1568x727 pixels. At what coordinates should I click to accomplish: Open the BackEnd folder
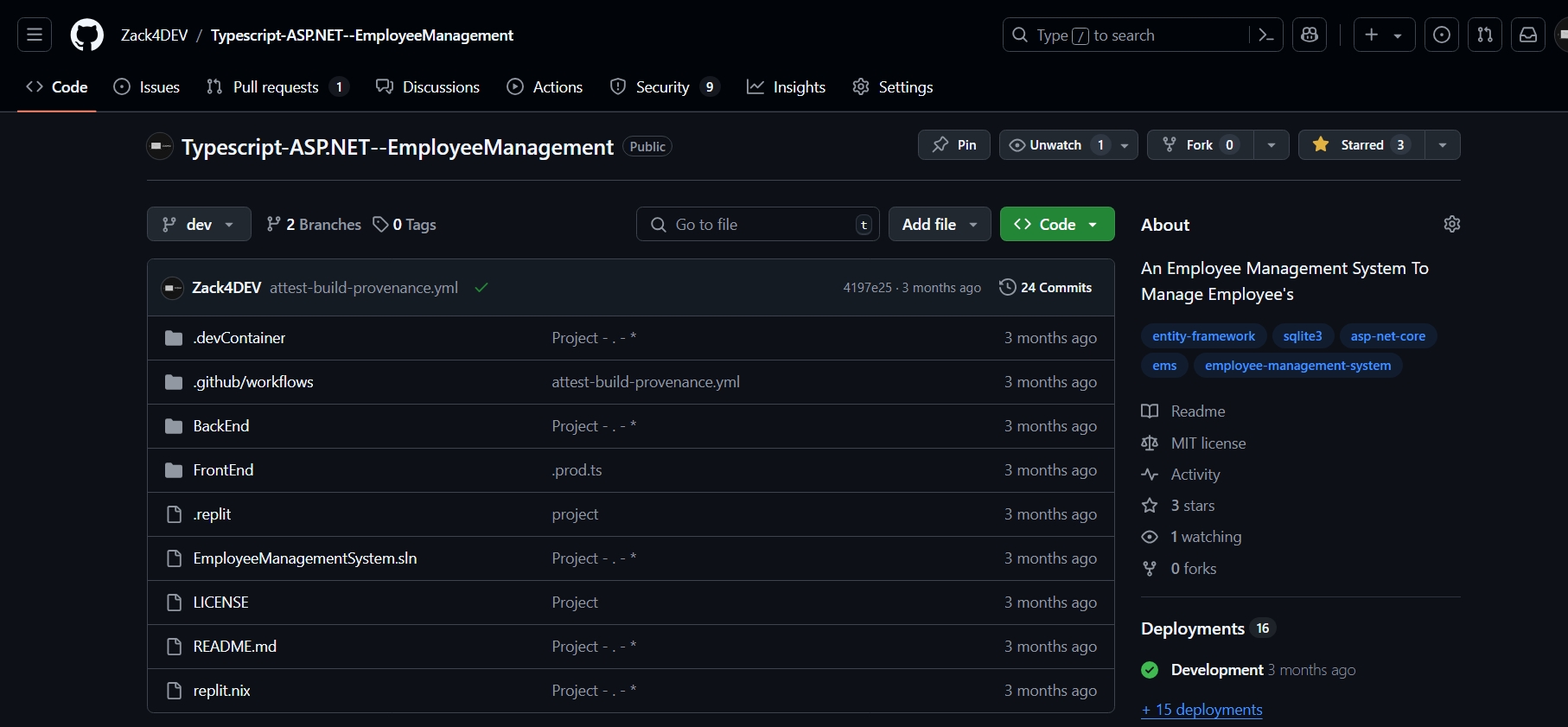221,426
